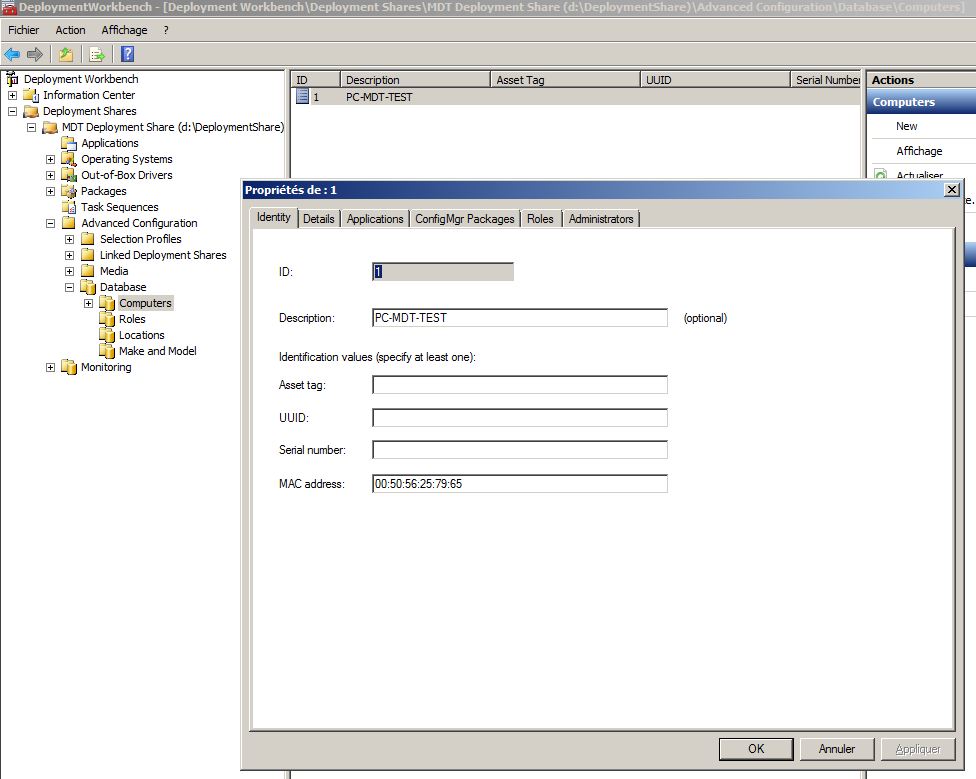Viewport: 976px width, 779px height.
Task: Click the blue Back arrow in toolbar
Action: point(12,54)
